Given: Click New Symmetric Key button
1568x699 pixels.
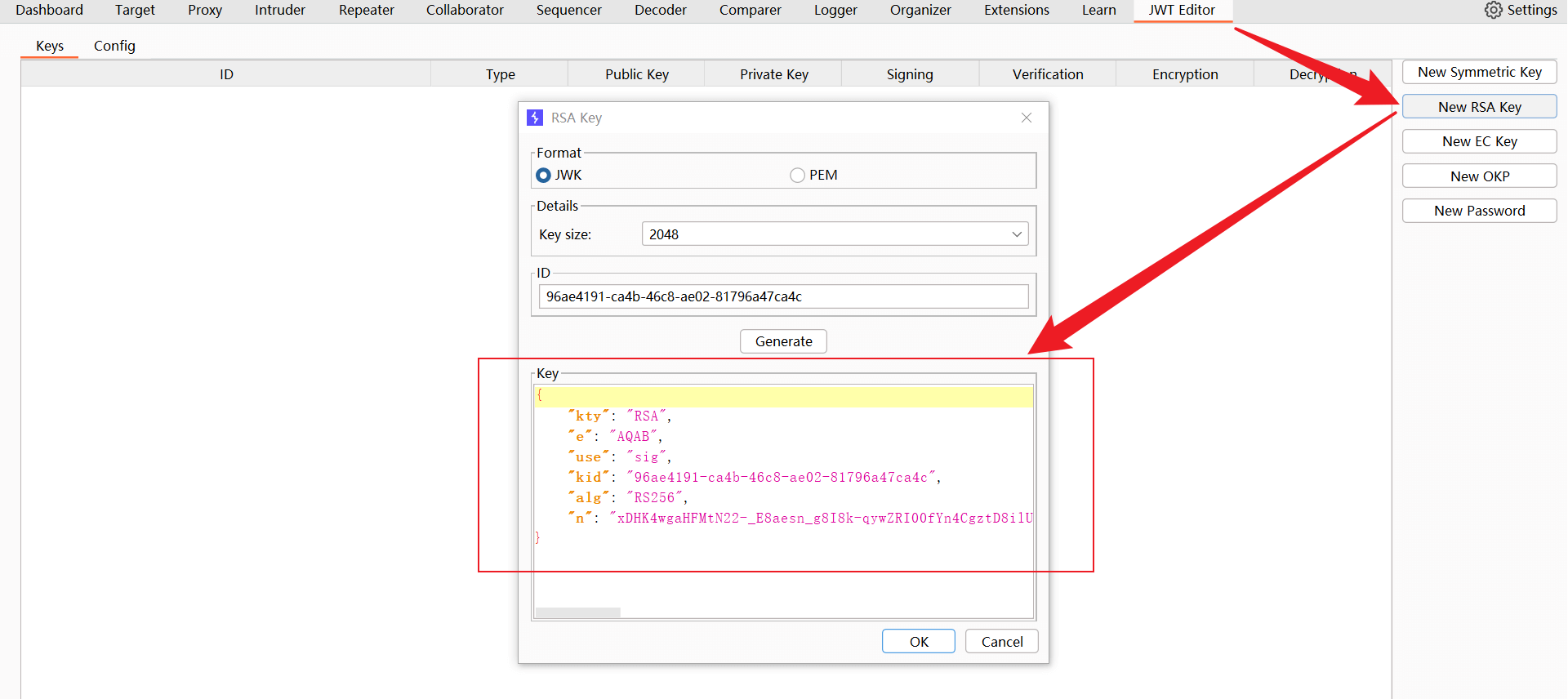Looking at the screenshot, I should click(1479, 72).
